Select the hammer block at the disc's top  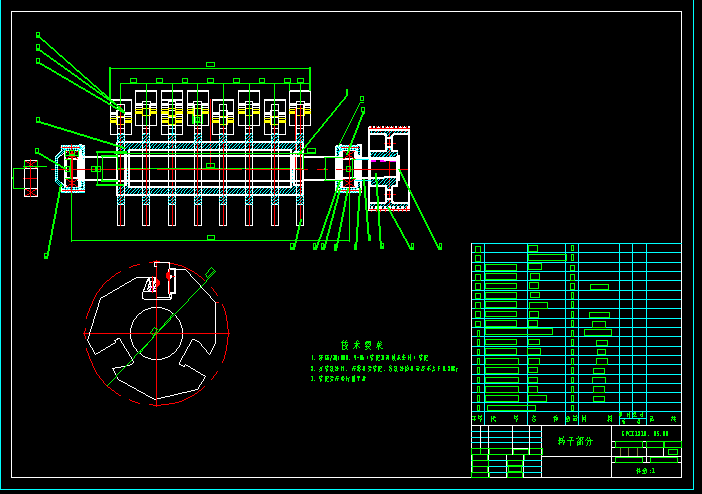pos(158,280)
